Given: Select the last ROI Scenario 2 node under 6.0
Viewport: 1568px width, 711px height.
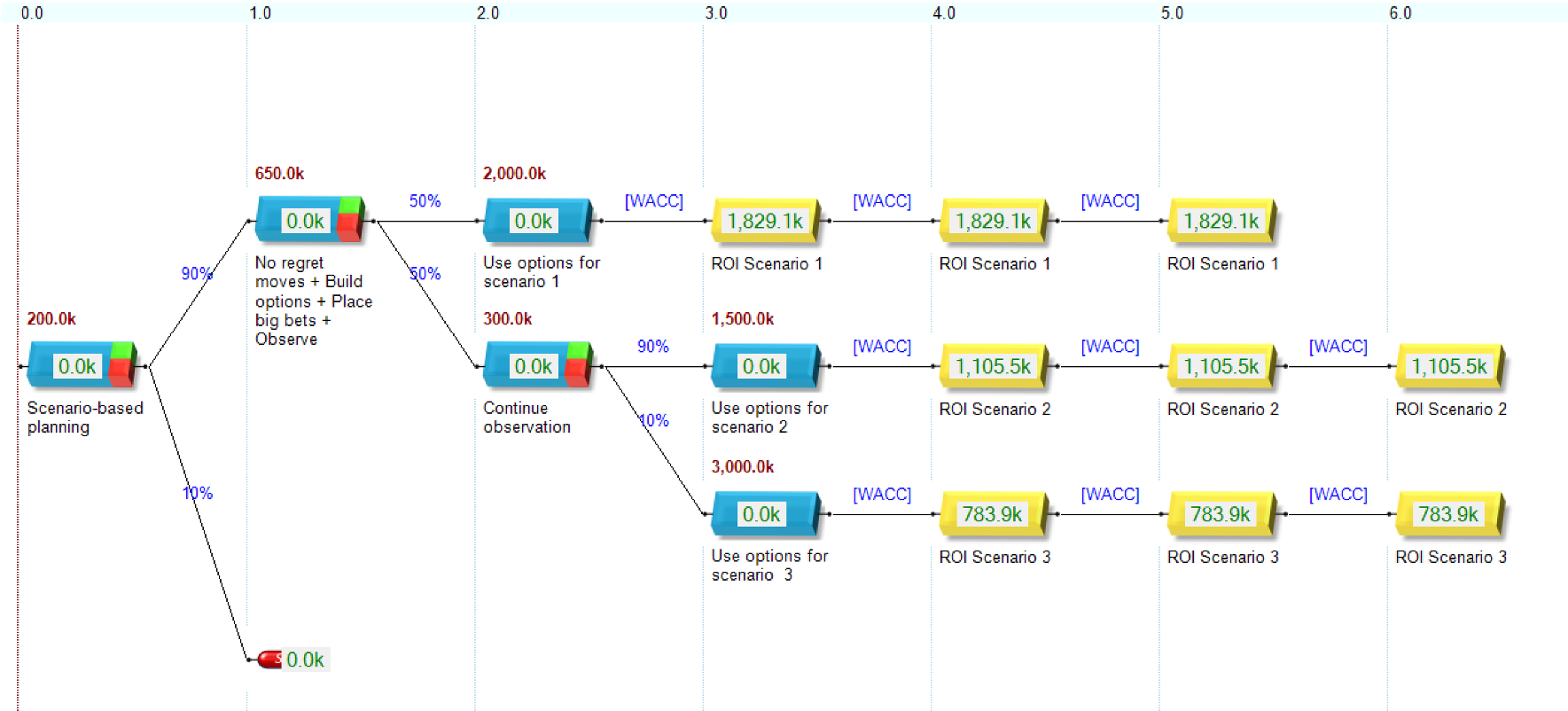Looking at the screenshot, I should (1449, 366).
